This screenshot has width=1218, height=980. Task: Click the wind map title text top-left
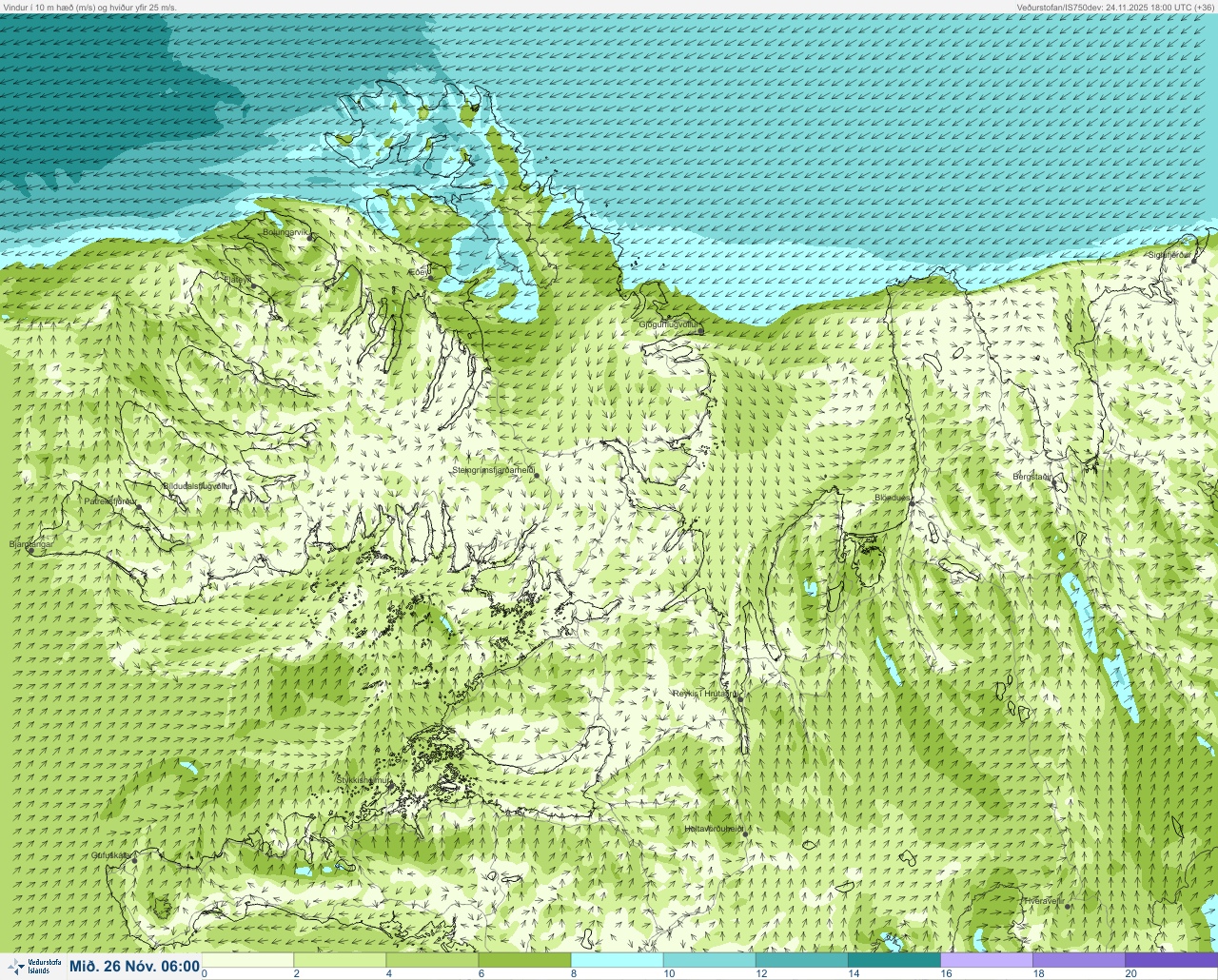[89, 7]
